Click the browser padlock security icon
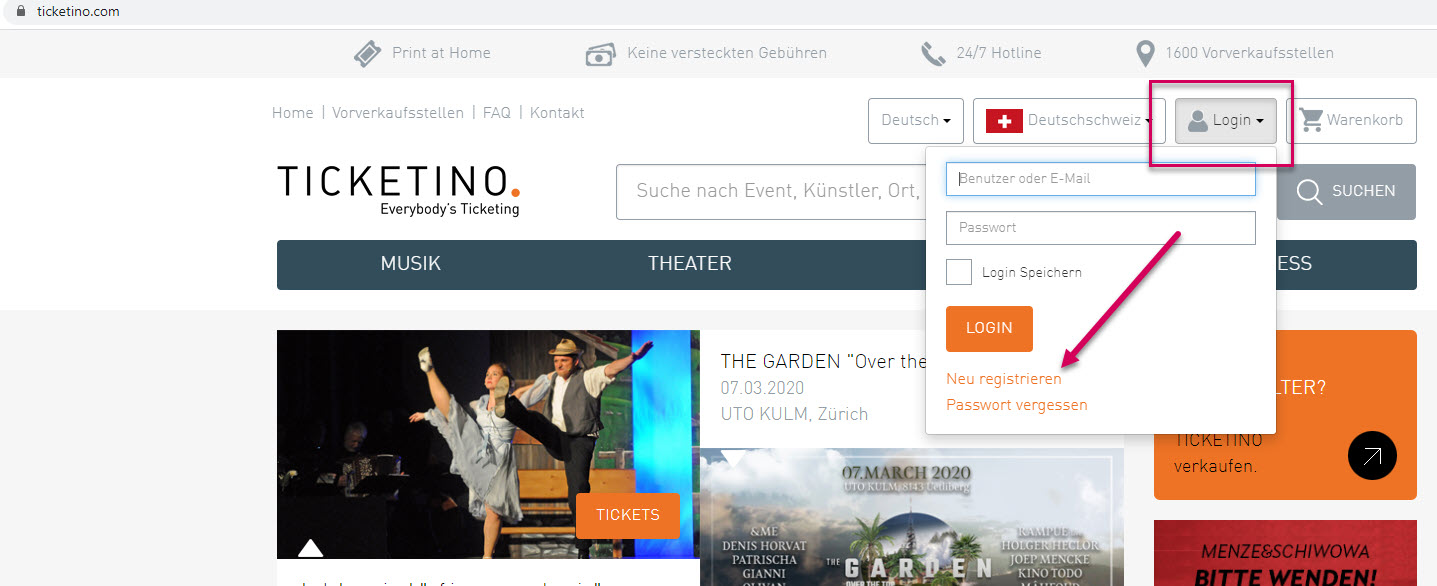The width and height of the screenshot is (1437, 586). coord(19,12)
